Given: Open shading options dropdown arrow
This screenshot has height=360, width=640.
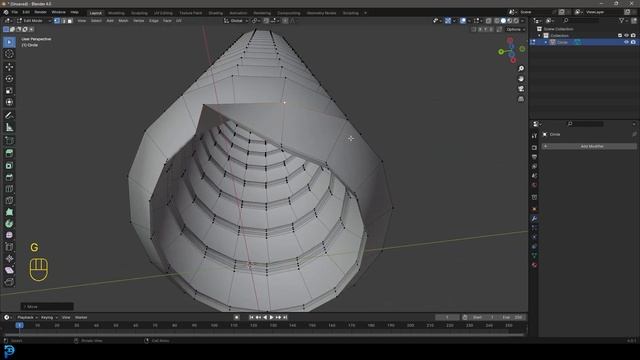Looking at the screenshot, I should click(522, 20).
